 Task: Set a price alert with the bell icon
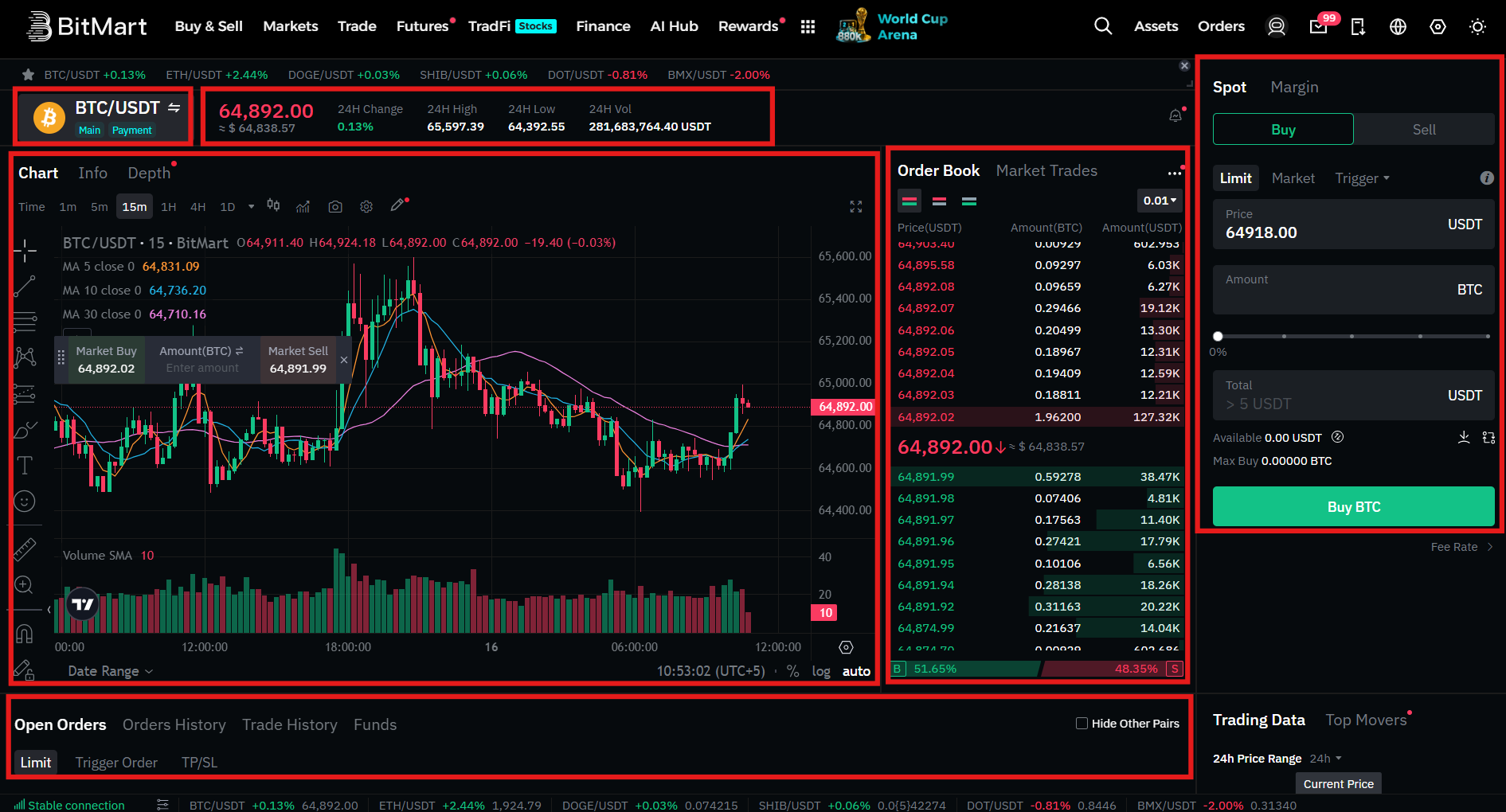[x=1175, y=116]
